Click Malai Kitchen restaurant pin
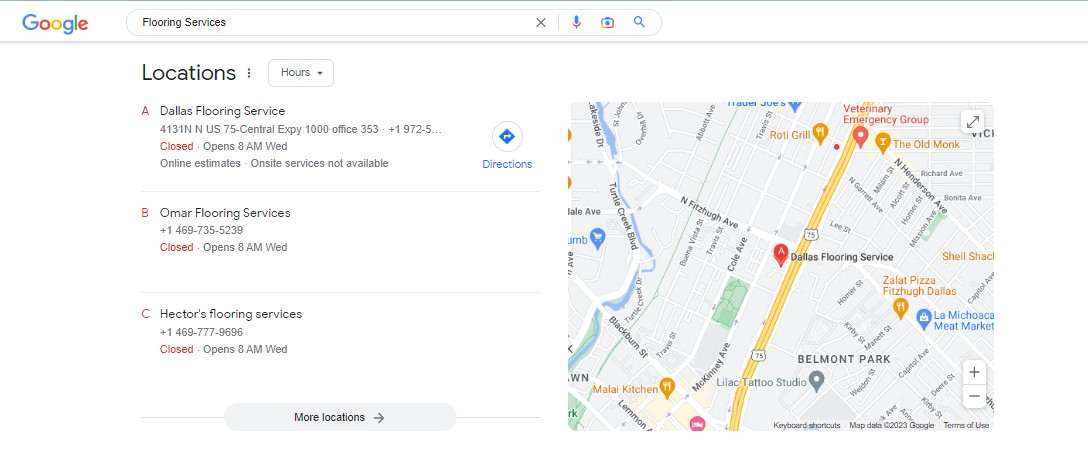 click(667, 388)
